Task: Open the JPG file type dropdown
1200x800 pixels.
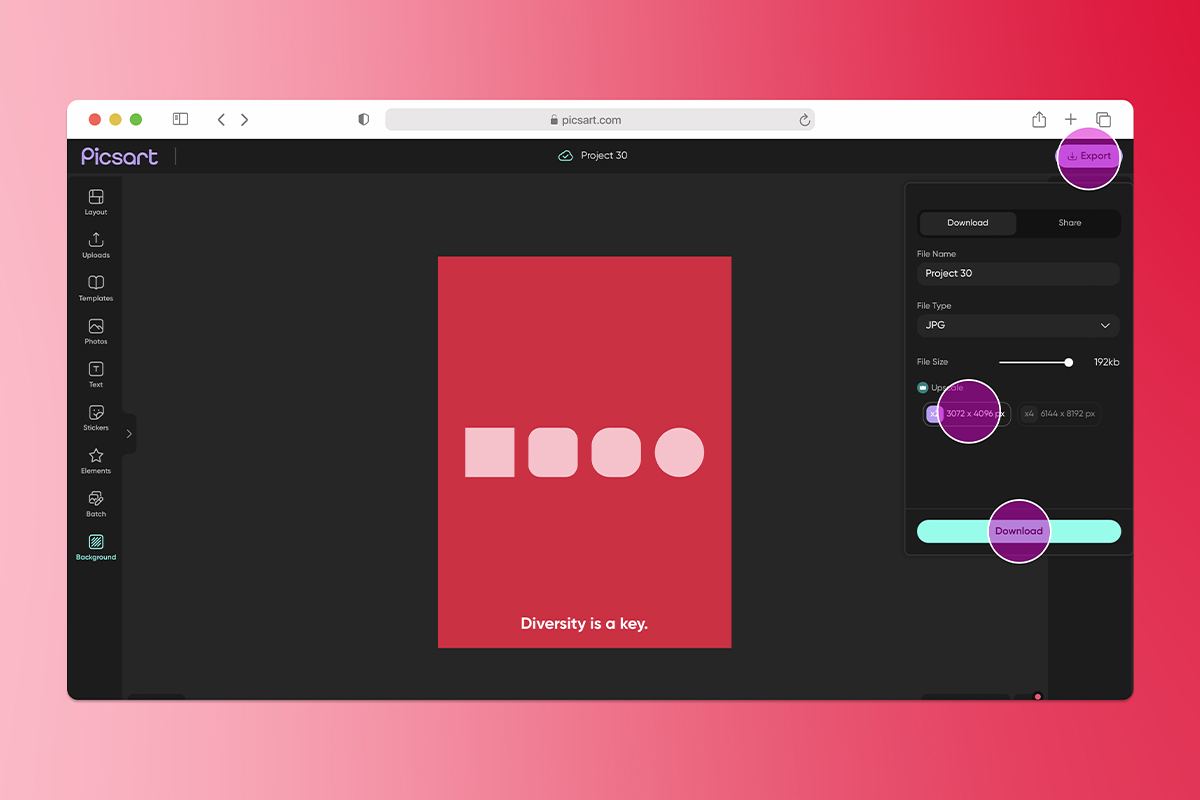Action: pyautogui.click(x=1017, y=325)
